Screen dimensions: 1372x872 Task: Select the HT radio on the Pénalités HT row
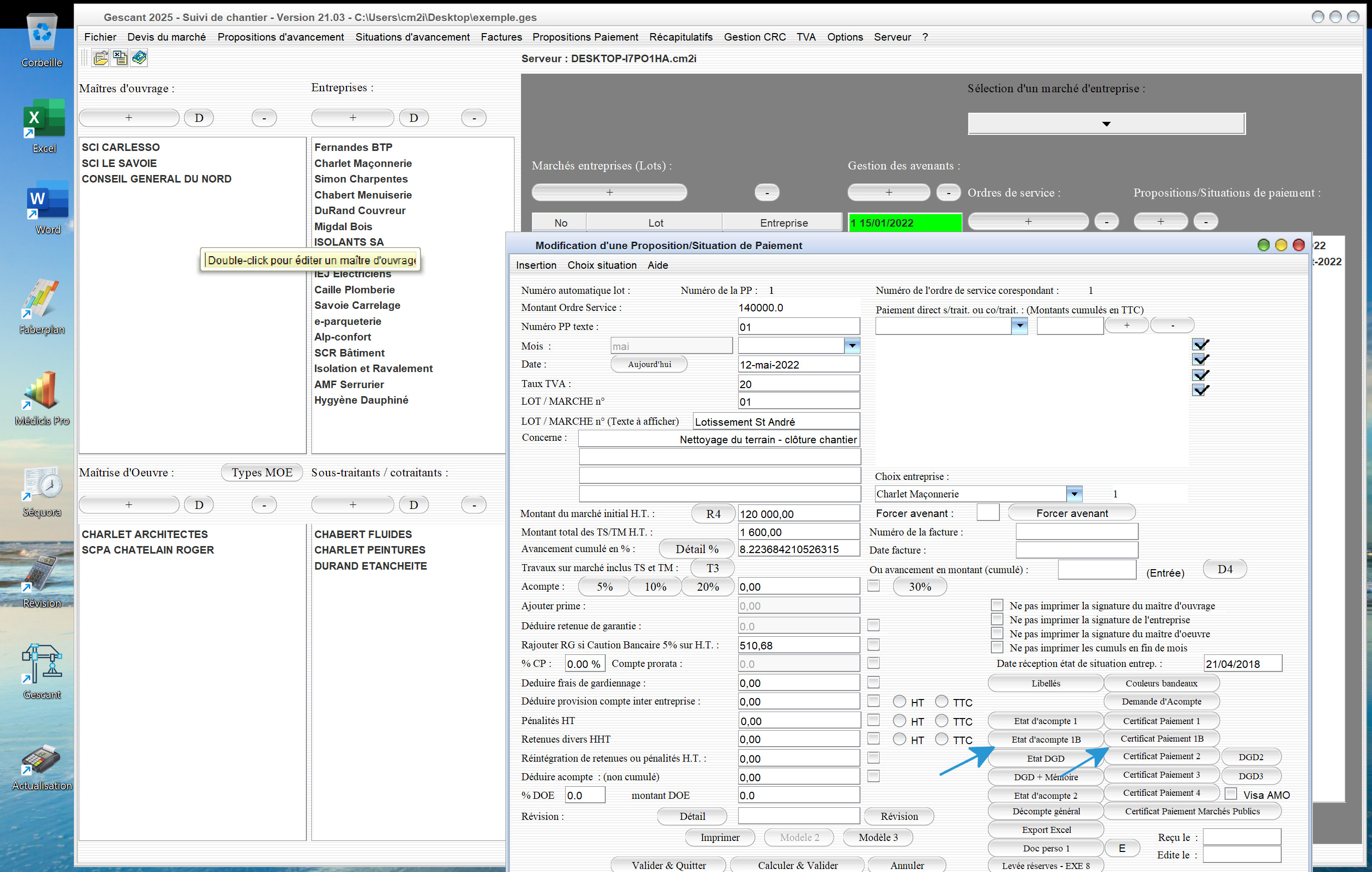(899, 721)
